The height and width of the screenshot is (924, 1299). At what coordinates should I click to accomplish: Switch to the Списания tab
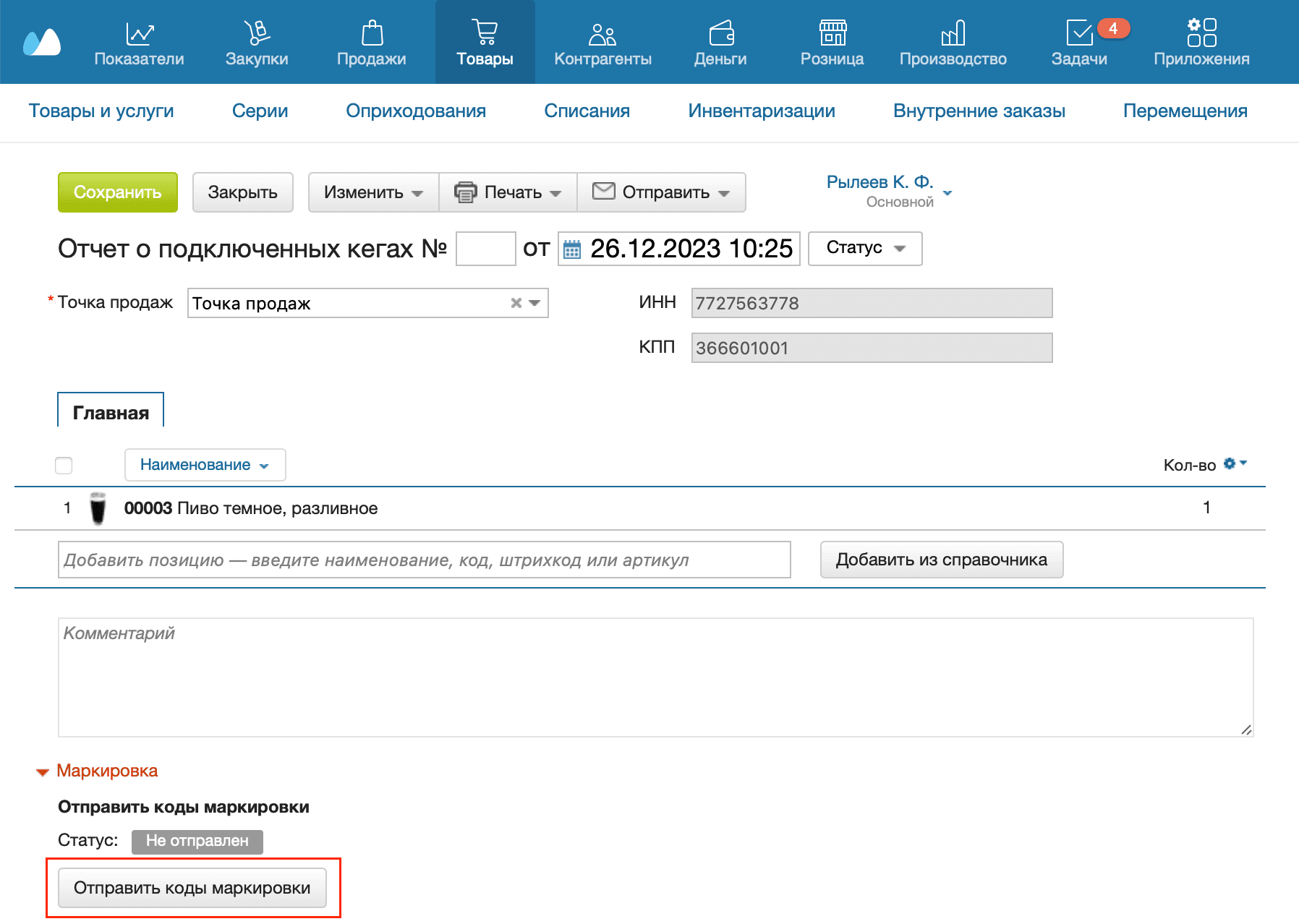tap(587, 111)
